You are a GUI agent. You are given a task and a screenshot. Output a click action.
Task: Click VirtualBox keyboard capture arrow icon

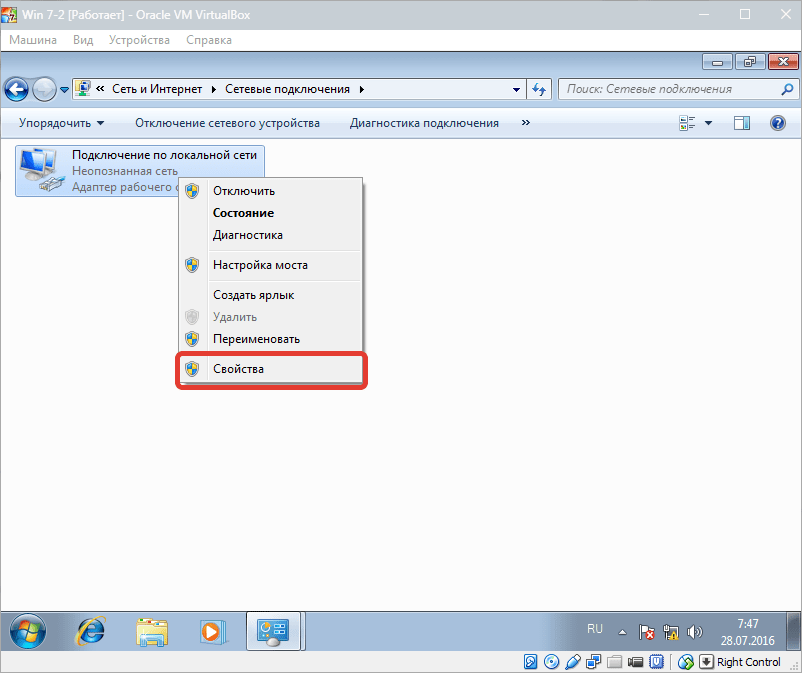706,662
